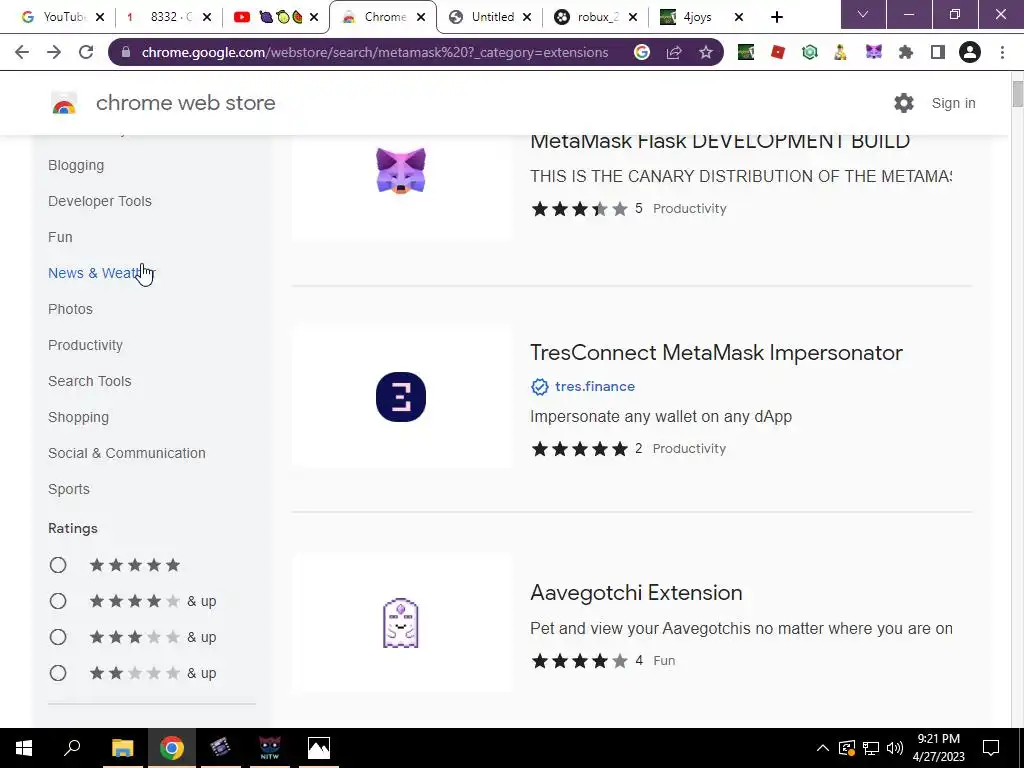The image size is (1024, 768).
Task: Open a new browser tab
Action: [x=776, y=17]
